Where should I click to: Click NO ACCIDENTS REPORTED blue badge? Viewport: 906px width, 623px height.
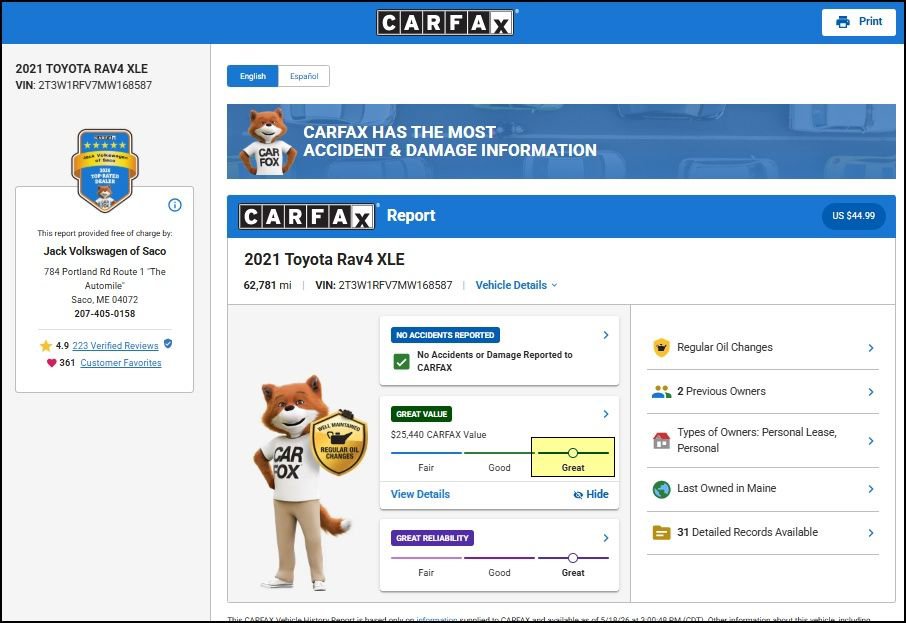[445, 335]
